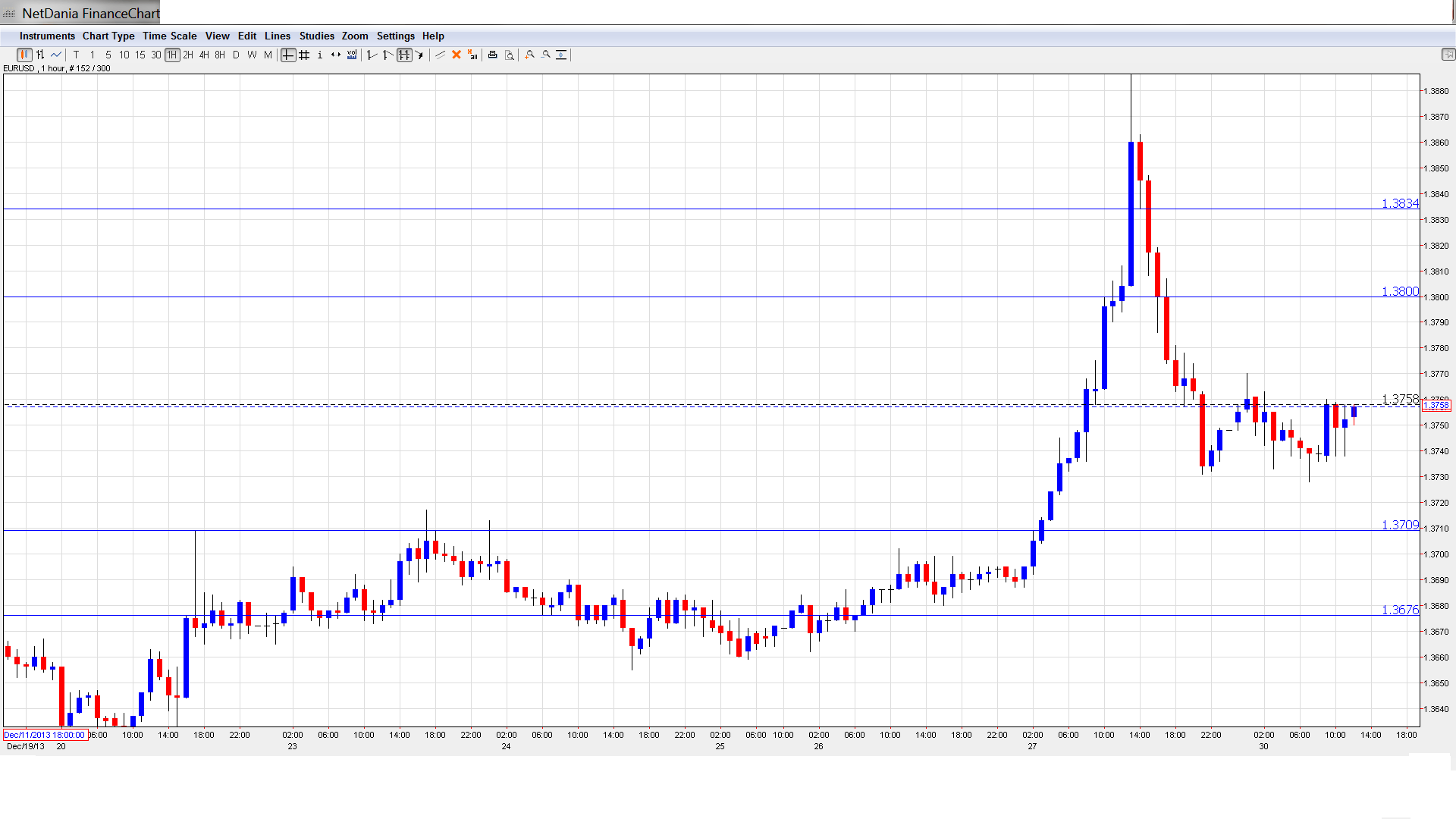The width and height of the screenshot is (1456, 819).
Task: Open the Studies menu
Action: point(316,36)
